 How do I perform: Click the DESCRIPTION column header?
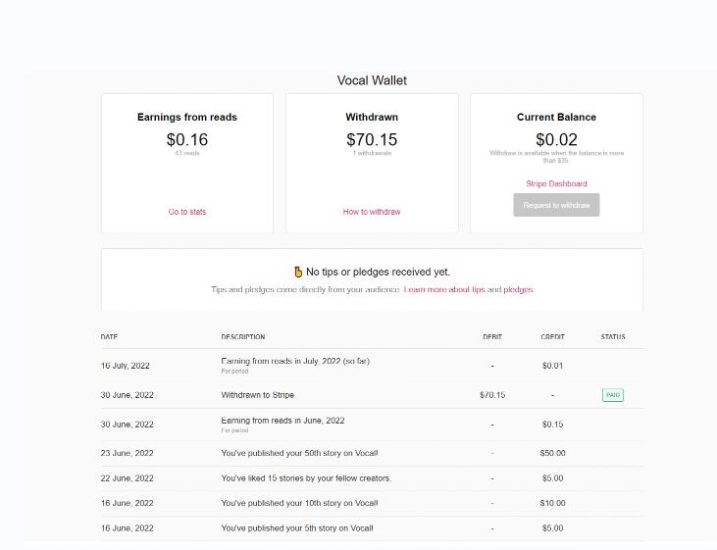[x=243, y=337]
